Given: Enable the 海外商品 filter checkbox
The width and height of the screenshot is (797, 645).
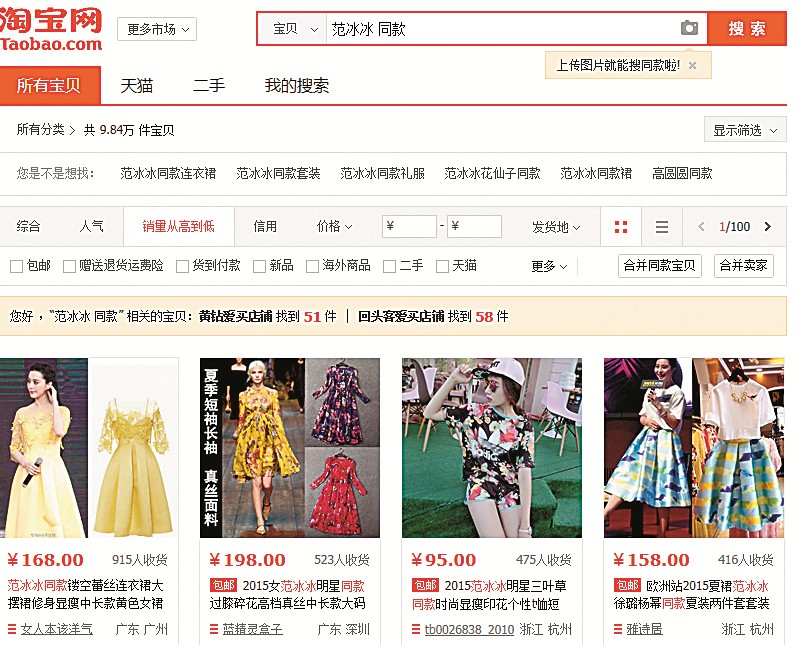Looking at the screenshot, I should click(x=312, y=266).
